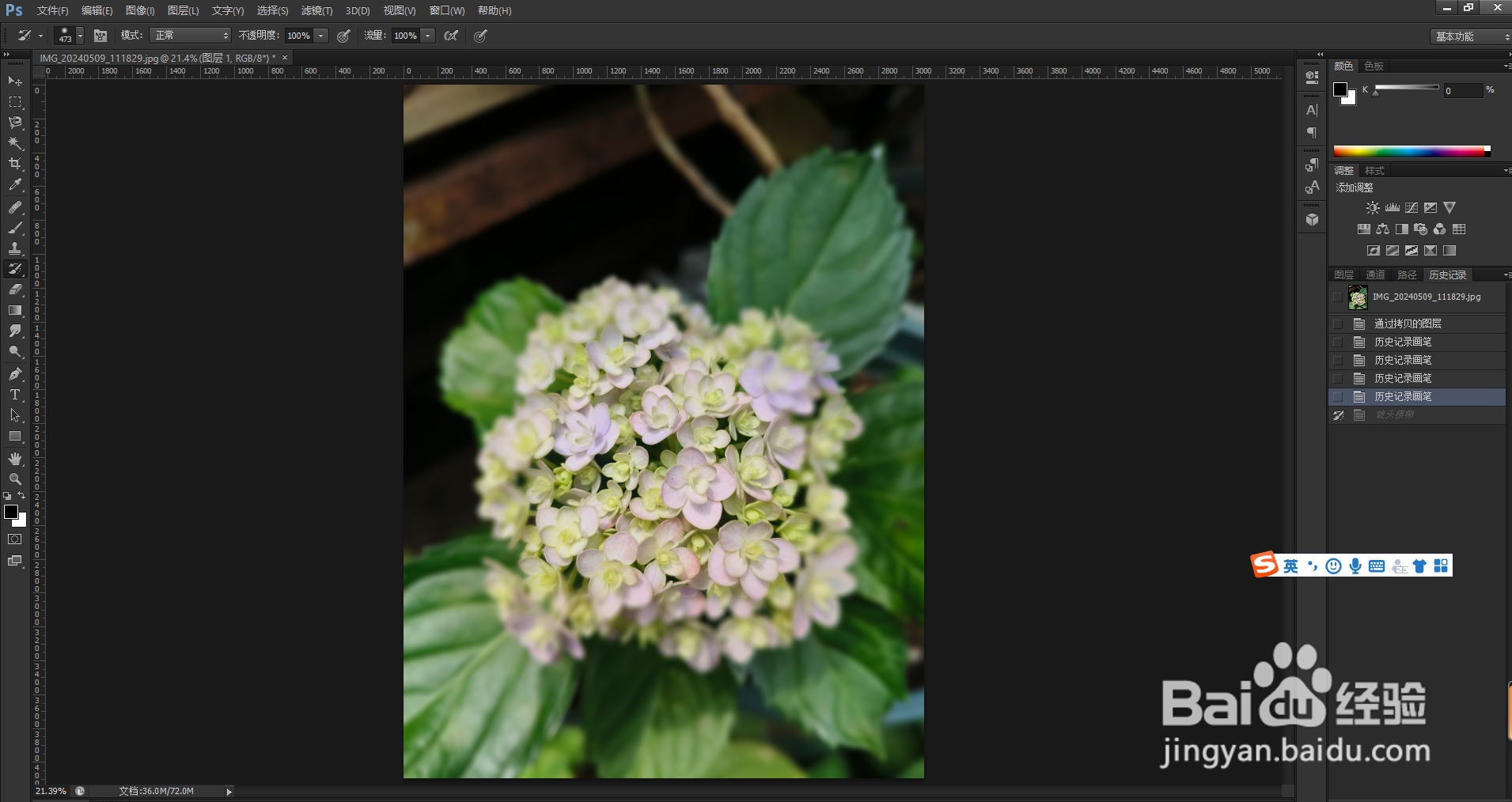Select the Rectangle shape tool
This screenshot has height=802, width=1512.
15,436
